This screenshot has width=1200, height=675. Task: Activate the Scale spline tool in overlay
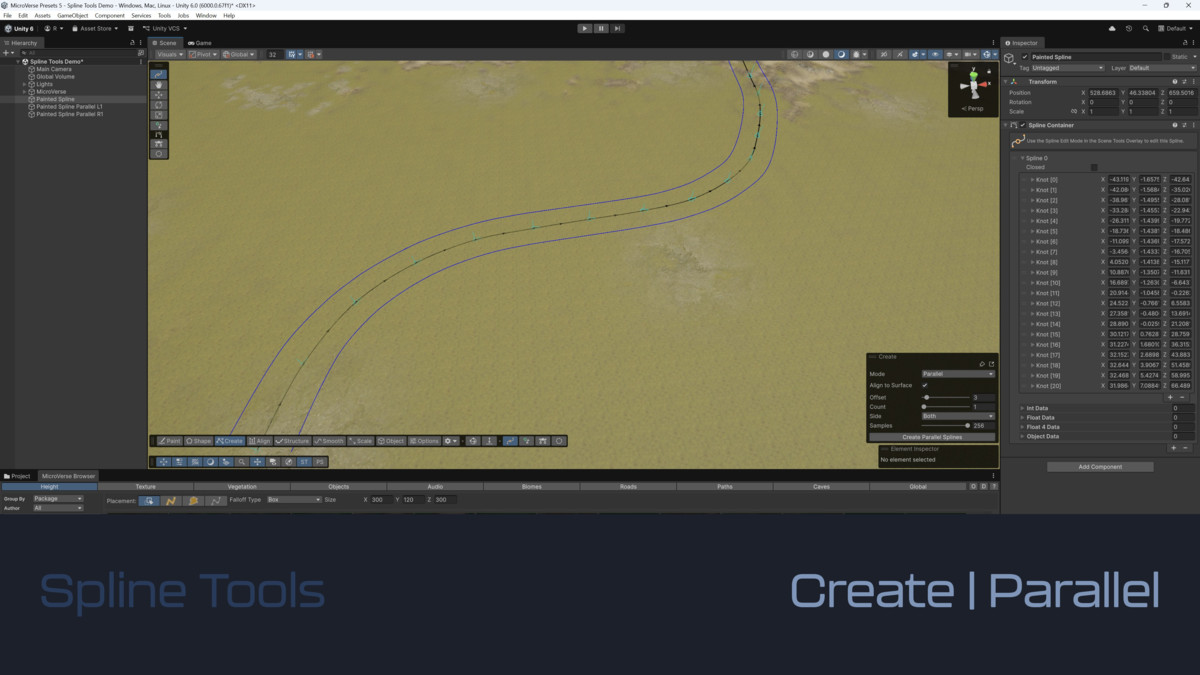click(360, 441)
